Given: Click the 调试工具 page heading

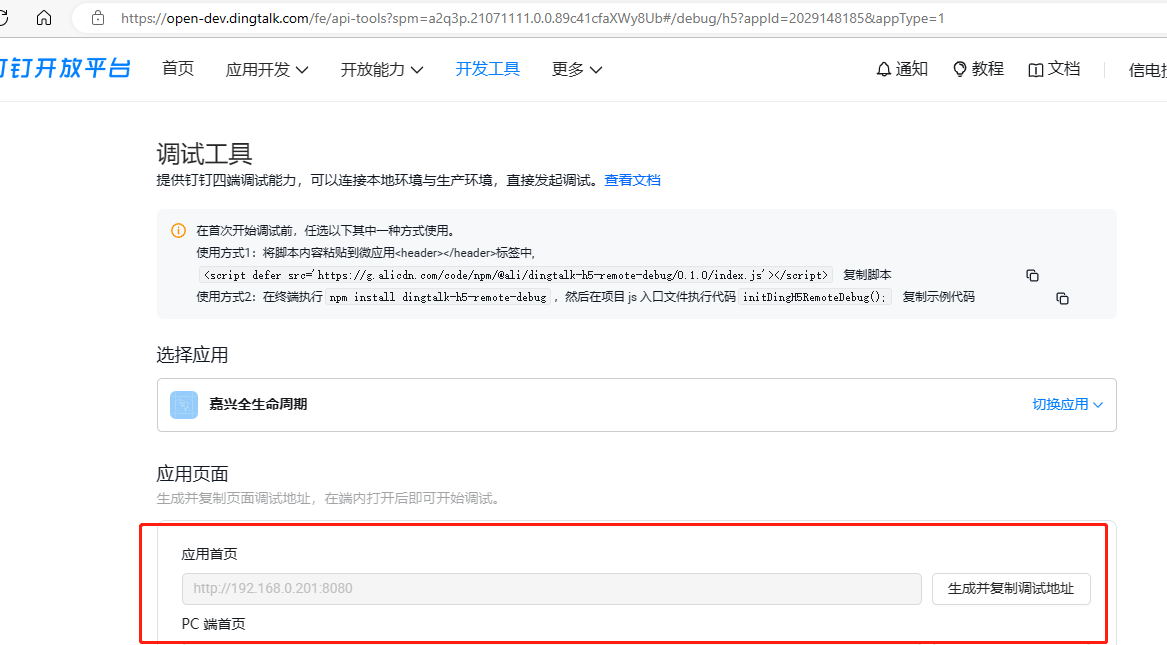Looking at the screenshot, I should 205,154.
